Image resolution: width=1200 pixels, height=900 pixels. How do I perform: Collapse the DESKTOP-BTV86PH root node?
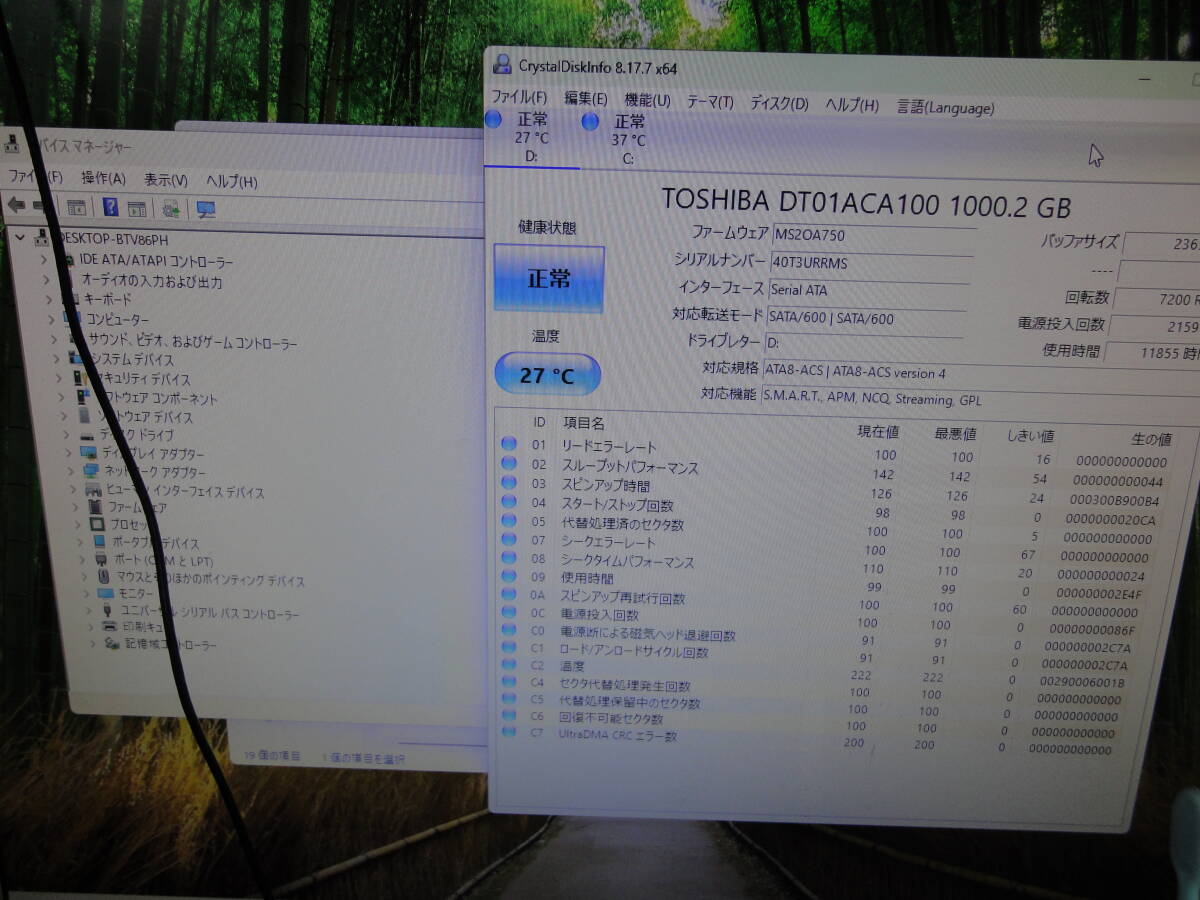tap(20, 238)
